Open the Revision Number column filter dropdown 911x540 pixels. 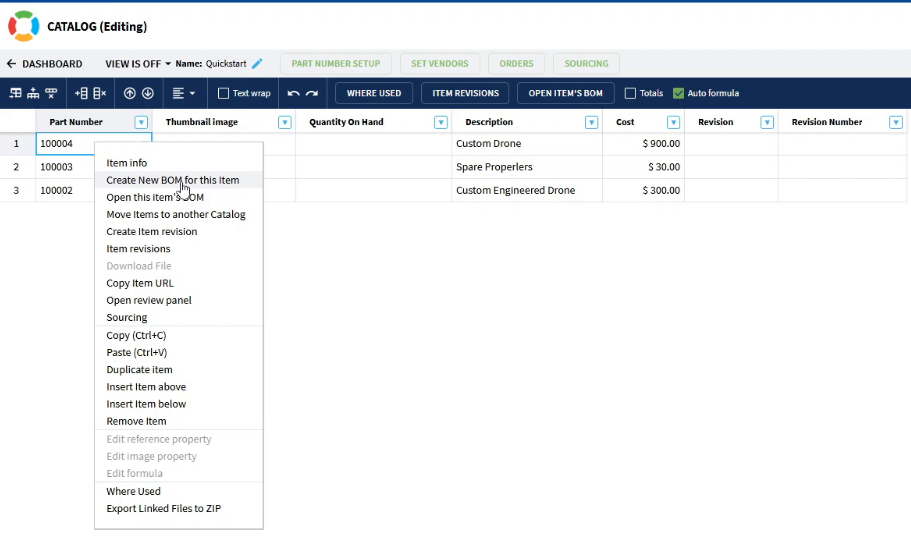coord(896,122)
